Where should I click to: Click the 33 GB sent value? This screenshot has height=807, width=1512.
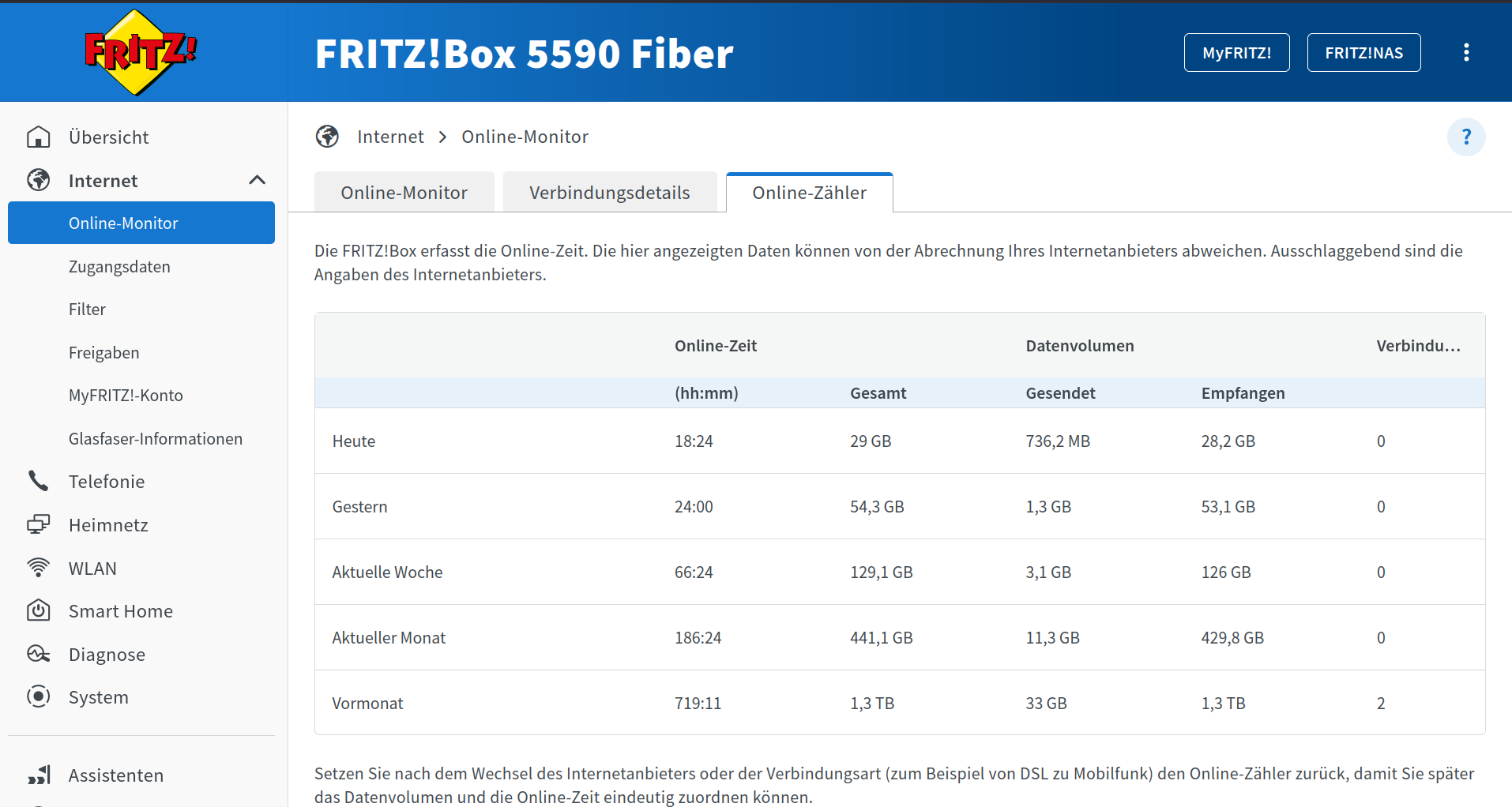pyautogui.click(x=1046, y=703)
